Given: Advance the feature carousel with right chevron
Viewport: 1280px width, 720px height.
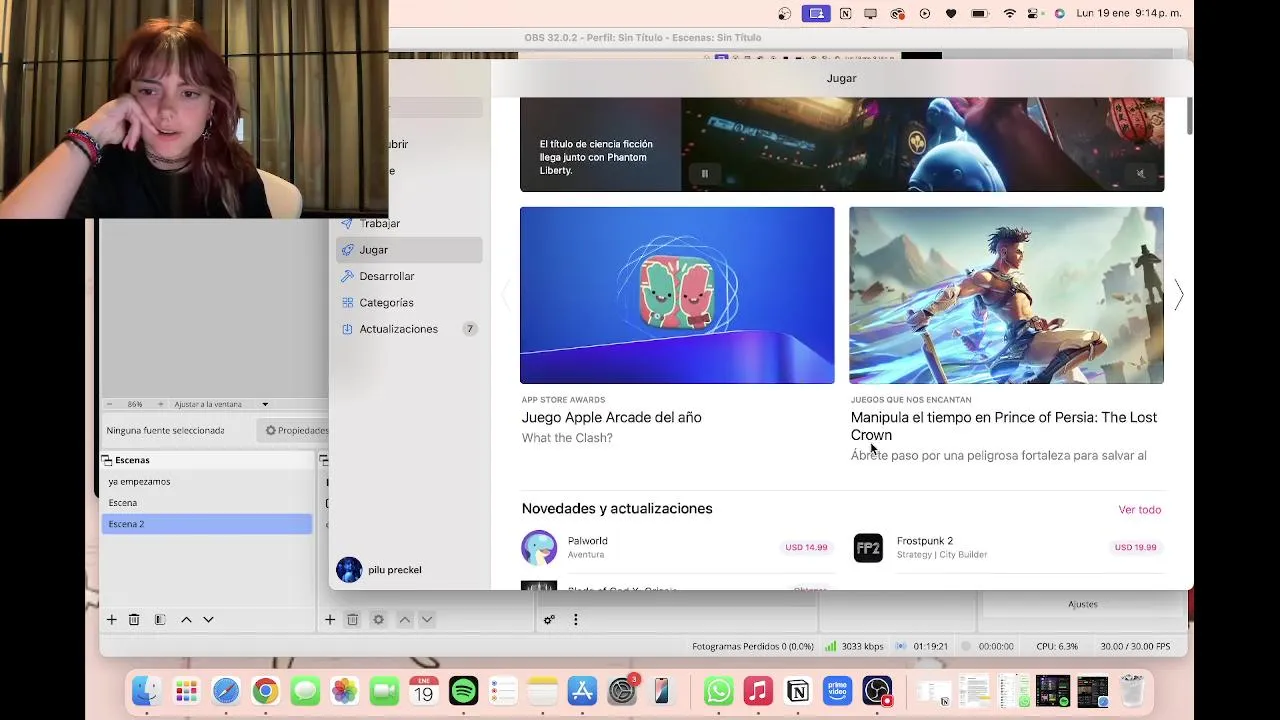Looking at the screenshot, I should click(1178, 295).
